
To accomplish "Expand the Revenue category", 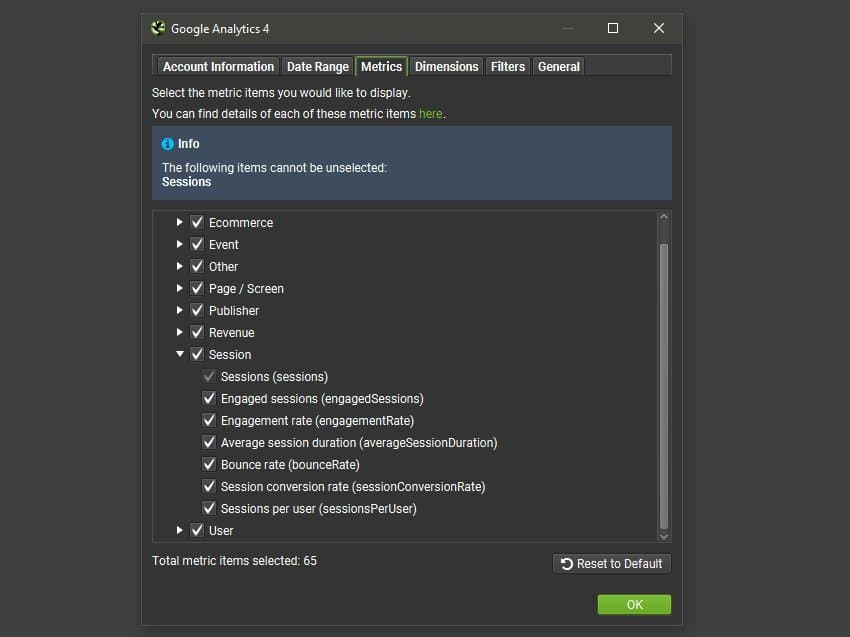I will click(x=179, y=332).
